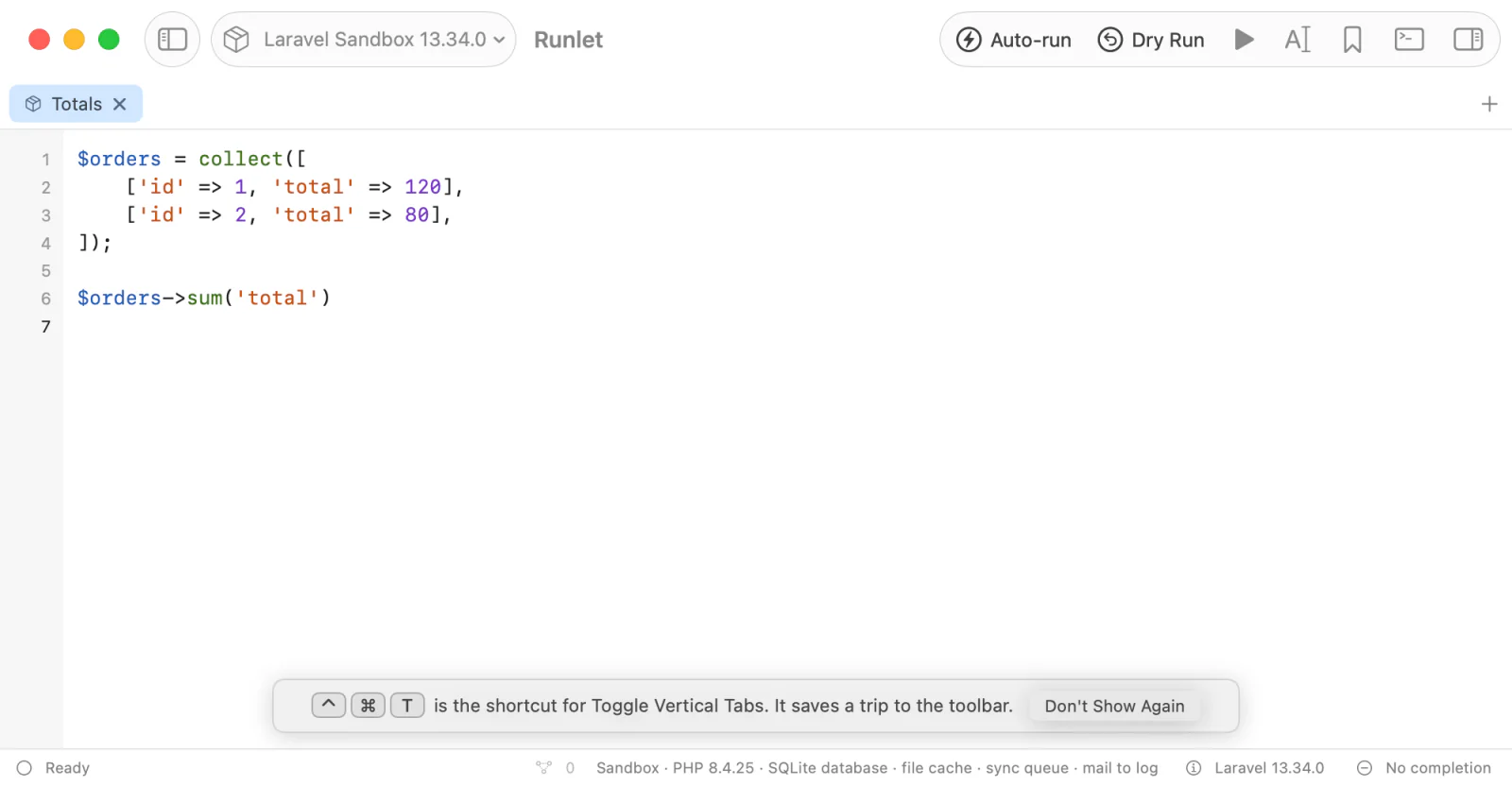The image size is (1512, 786).
Task: Toggle the right side panel icon
Action: (x=1468, y=40)
